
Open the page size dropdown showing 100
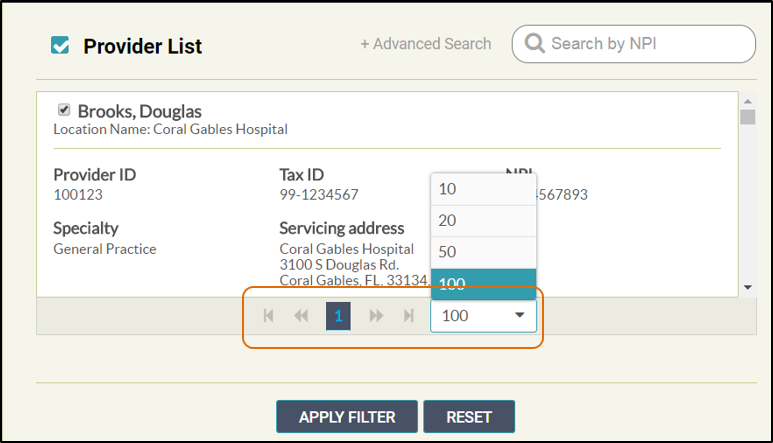pos(484,316)
